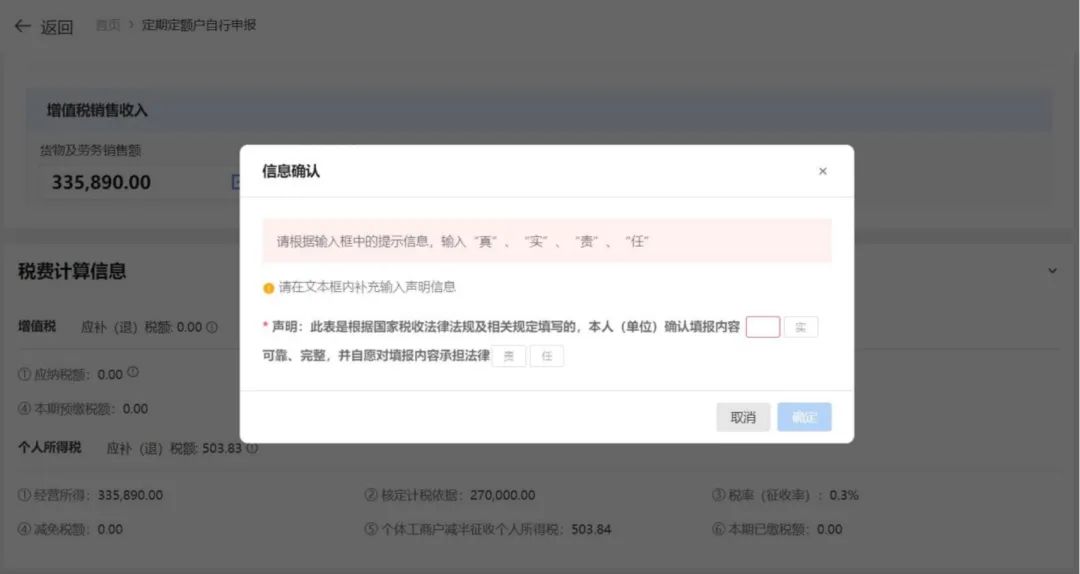
Task: Close the 信息确认 dialog with the X
Action: 823,171
